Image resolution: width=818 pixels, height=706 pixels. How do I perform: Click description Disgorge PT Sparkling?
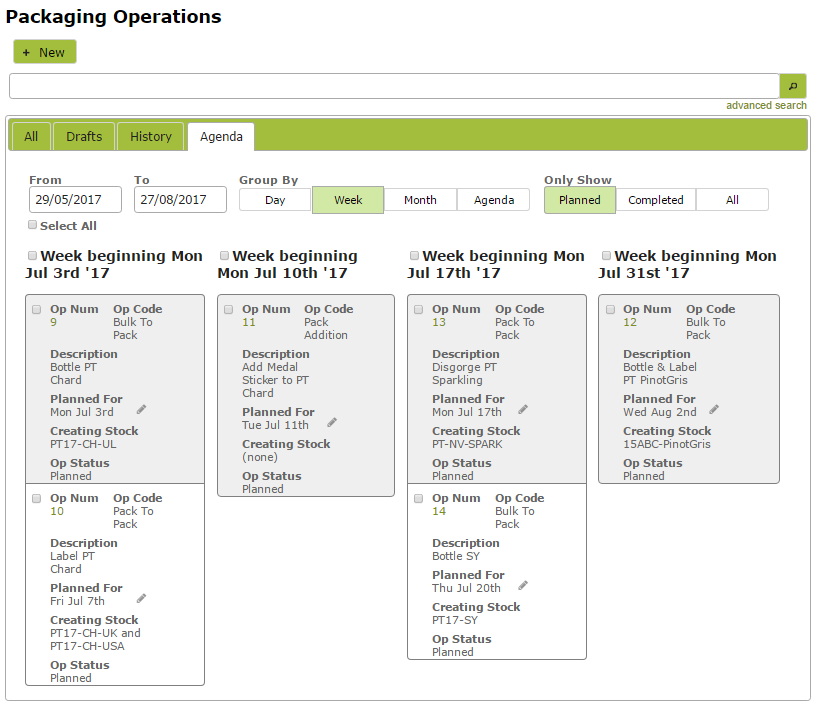[464, 374]
